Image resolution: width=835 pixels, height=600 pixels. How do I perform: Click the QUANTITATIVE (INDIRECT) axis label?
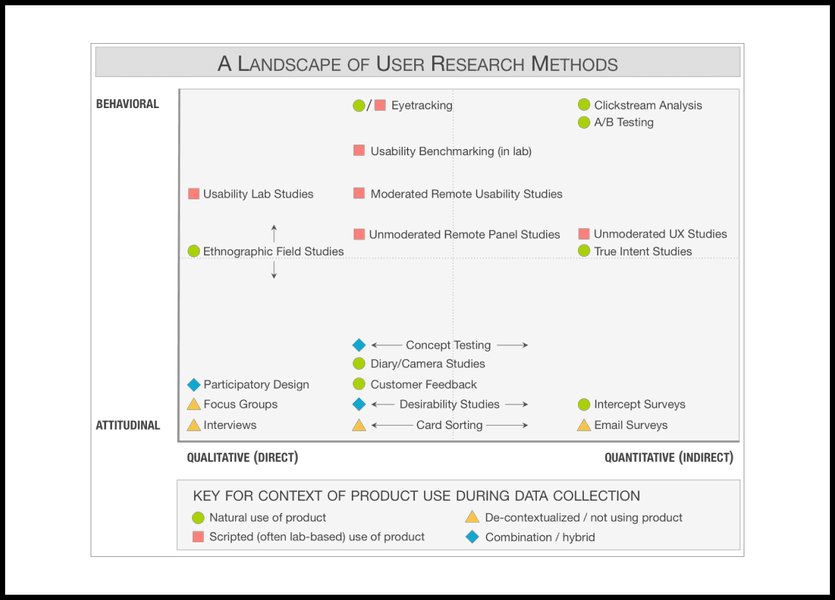point(668,458)
